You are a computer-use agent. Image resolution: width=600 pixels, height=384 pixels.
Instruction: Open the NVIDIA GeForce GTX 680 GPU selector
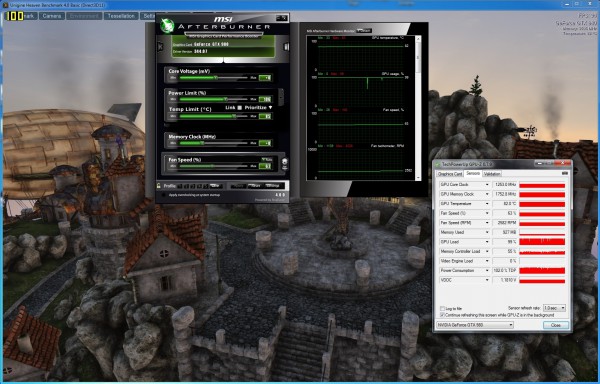point(474,325)
